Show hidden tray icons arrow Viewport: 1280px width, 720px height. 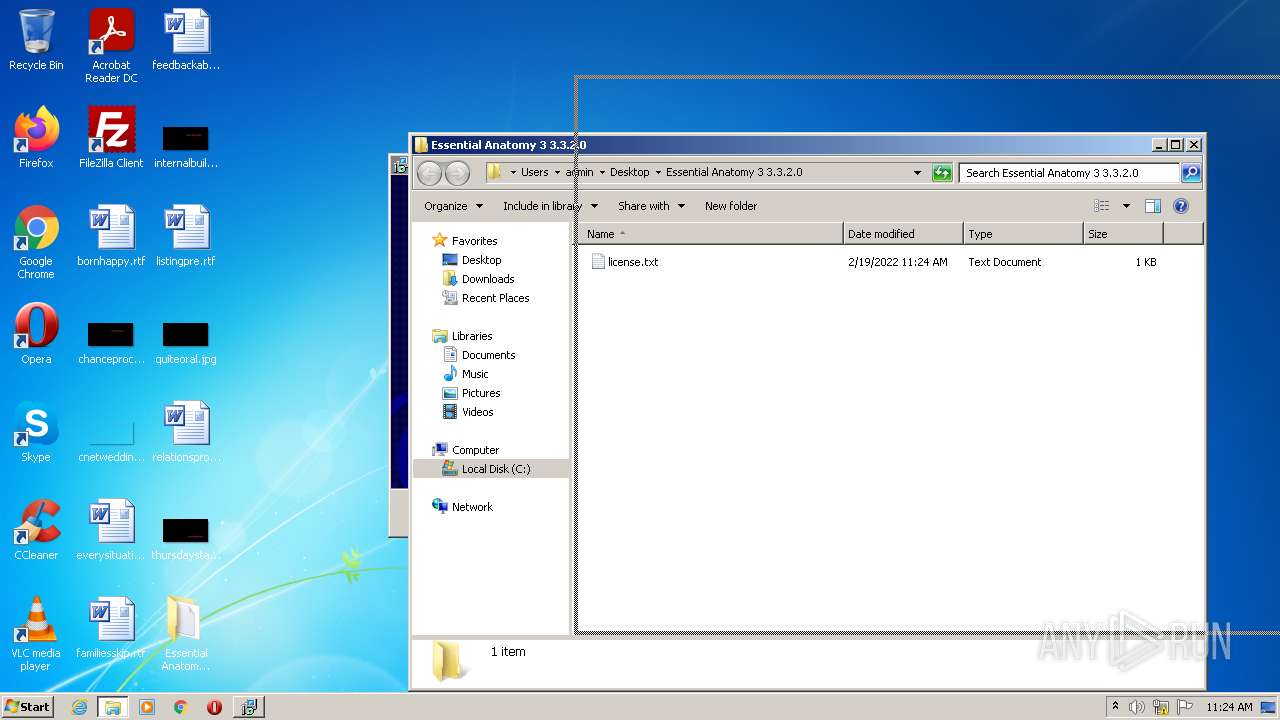coord(1116,707)
